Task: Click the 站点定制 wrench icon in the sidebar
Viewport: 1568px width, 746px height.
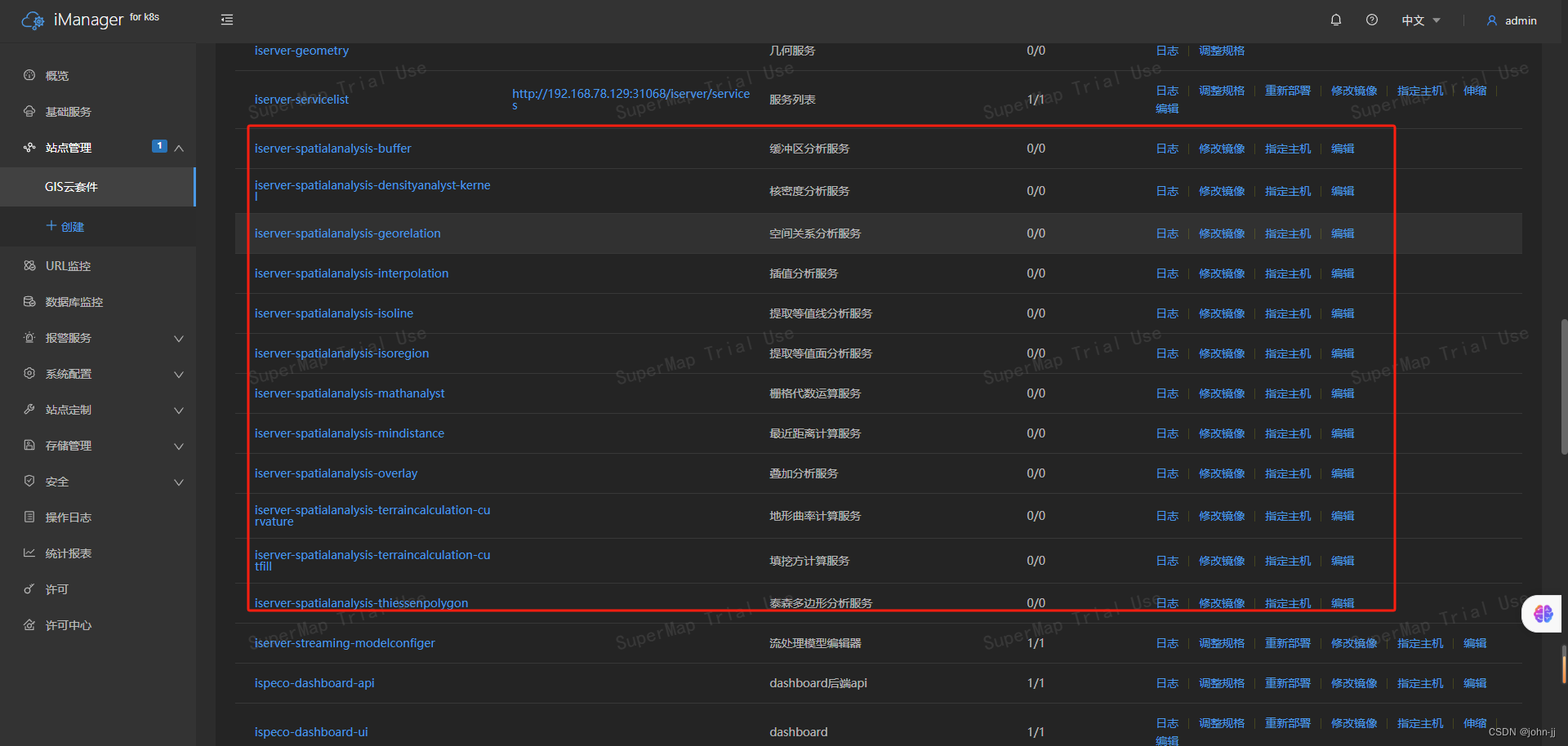Action: pyautogui.click(x=29, y=409)
